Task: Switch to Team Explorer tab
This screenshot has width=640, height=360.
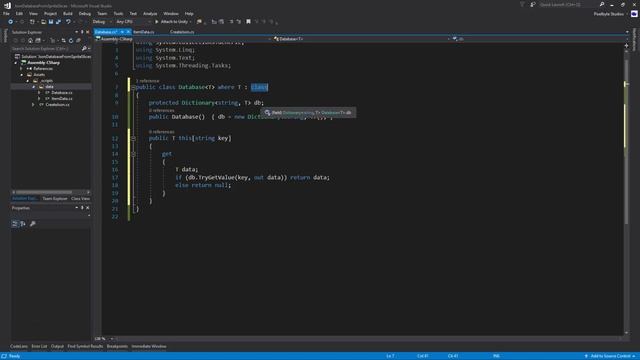Action: pyautogui.click(x=55, y=198)
